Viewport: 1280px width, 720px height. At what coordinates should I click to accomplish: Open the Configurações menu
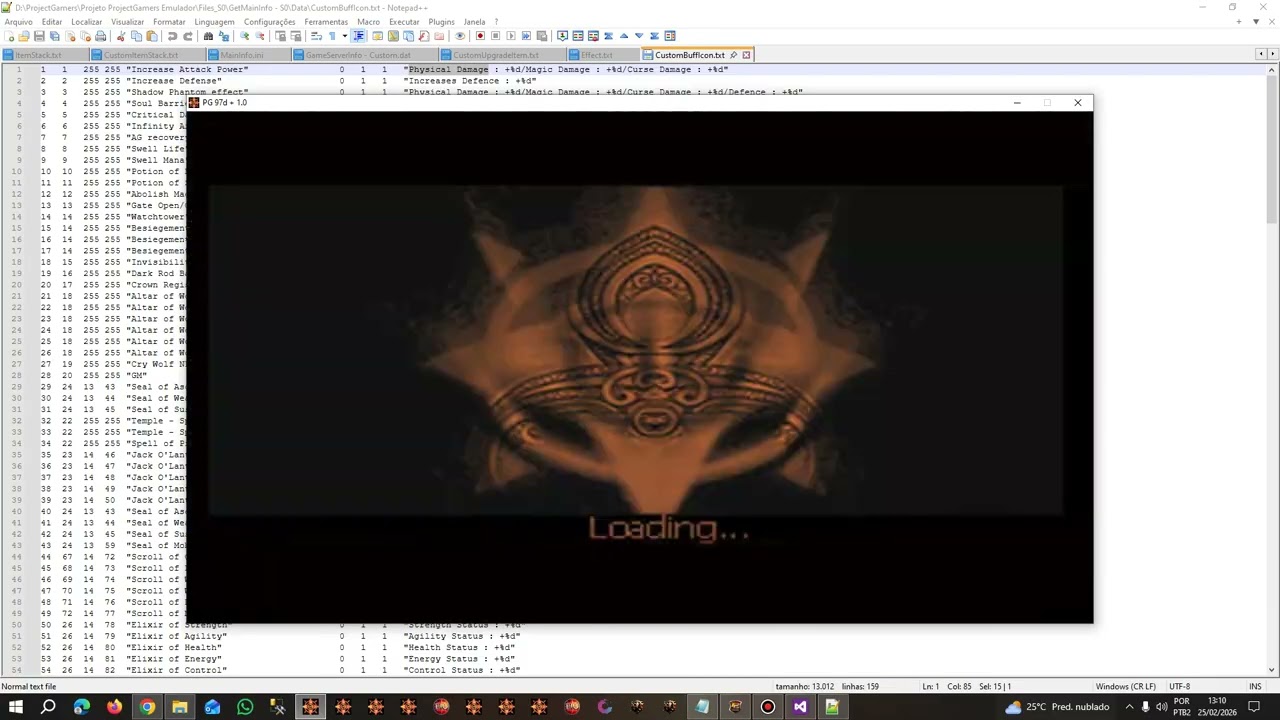coord(269,22)
